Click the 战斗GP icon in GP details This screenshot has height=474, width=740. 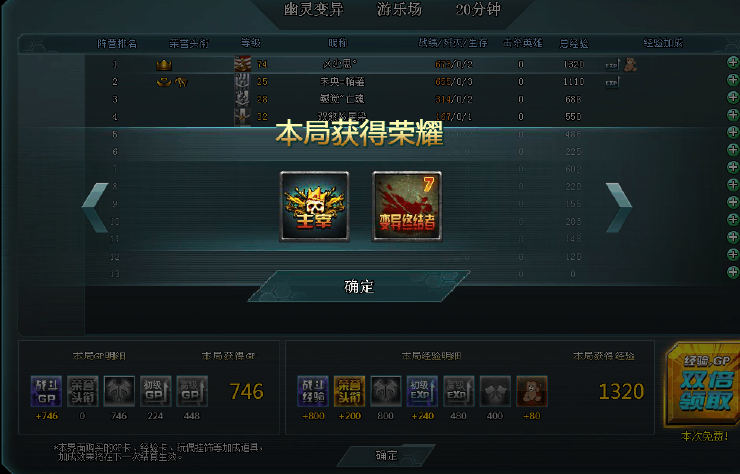[46, 391]
